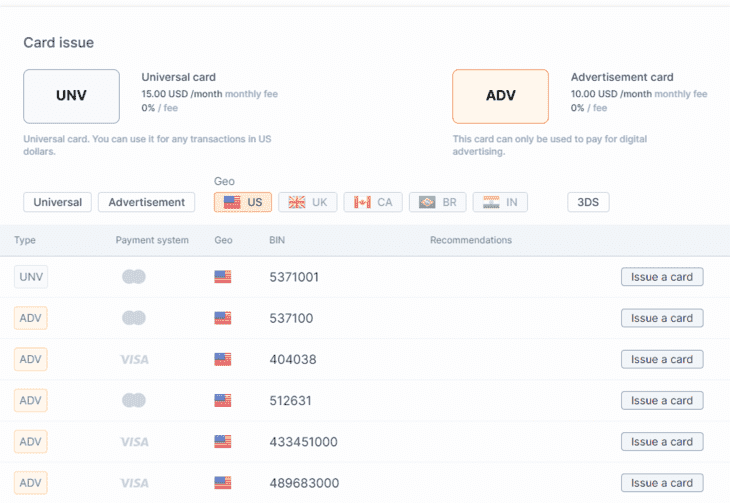The width and height of the screenshot is (730, 503).
Task: Choose UK flag geo filter
Action: [x=308, y=202]
